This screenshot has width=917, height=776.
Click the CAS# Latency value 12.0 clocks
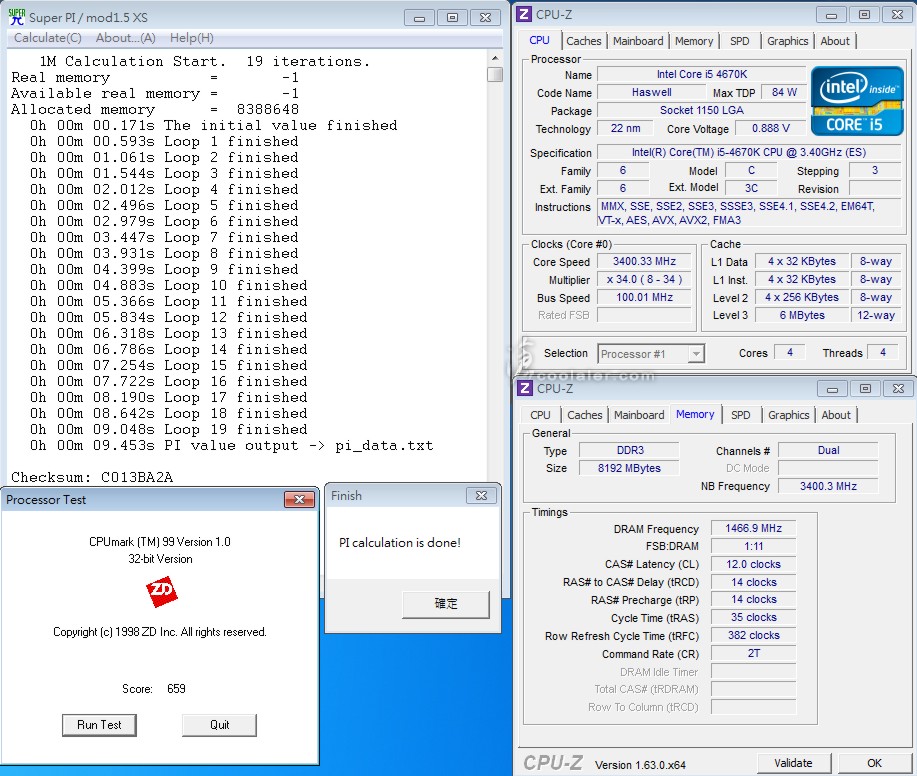[753, 564]
